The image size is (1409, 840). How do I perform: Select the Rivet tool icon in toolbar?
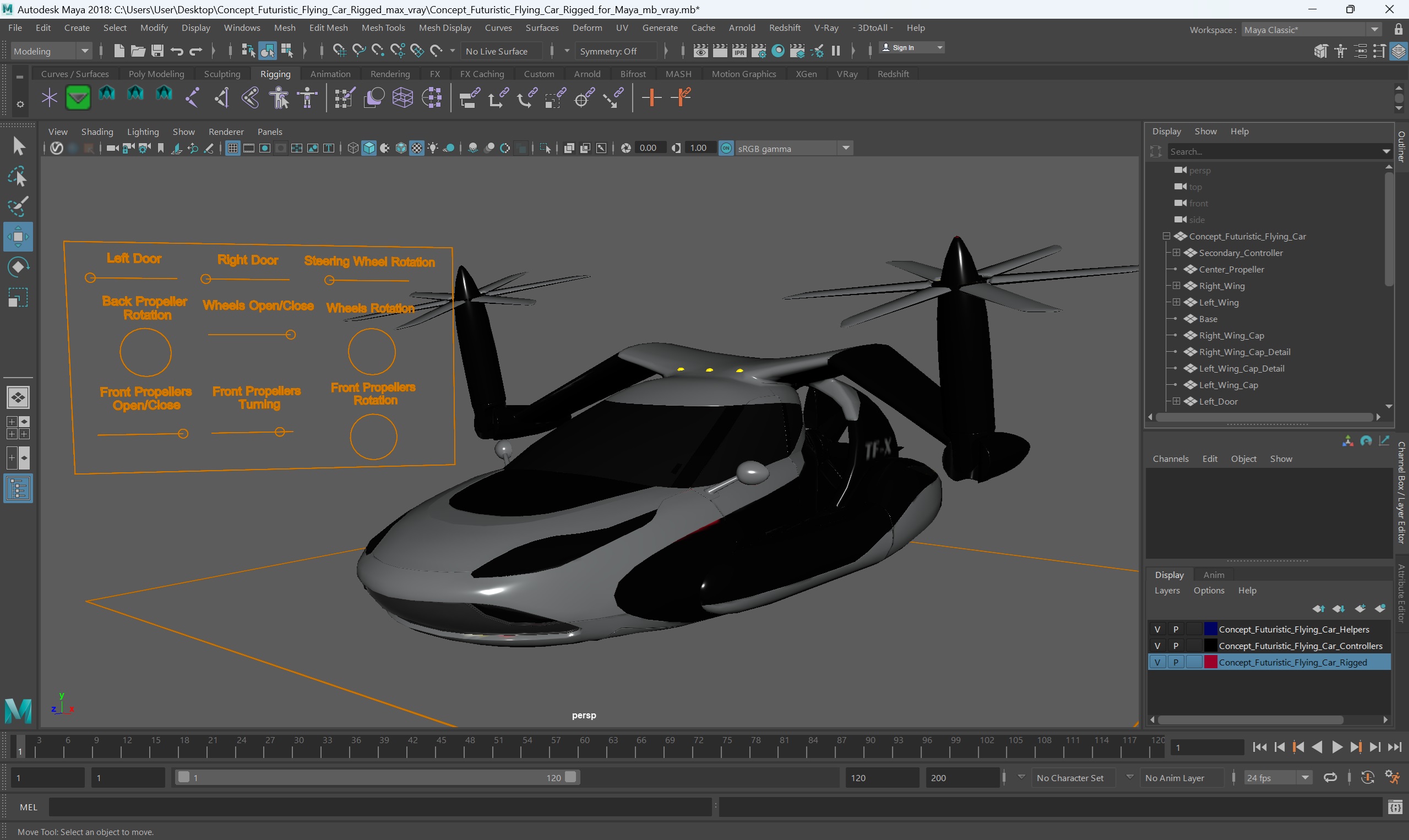point(652,97)
